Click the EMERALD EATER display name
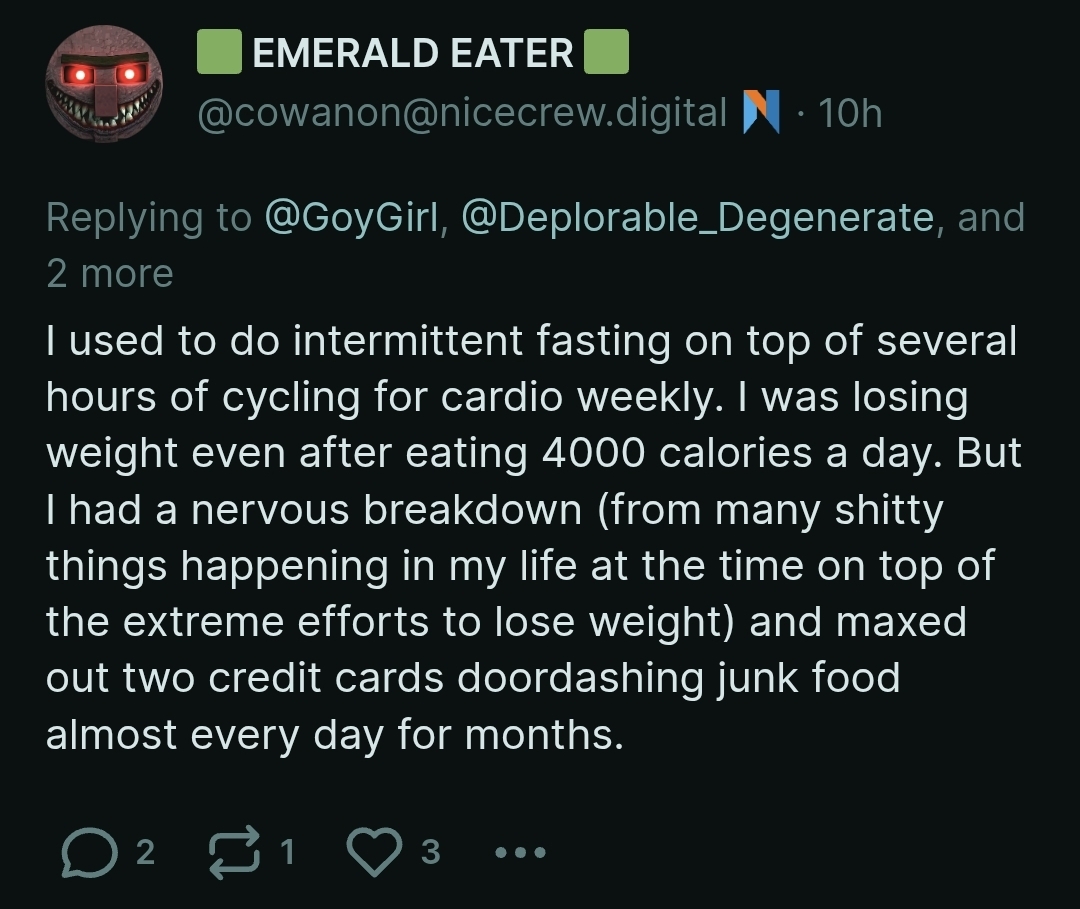 [x=413, y=53]
